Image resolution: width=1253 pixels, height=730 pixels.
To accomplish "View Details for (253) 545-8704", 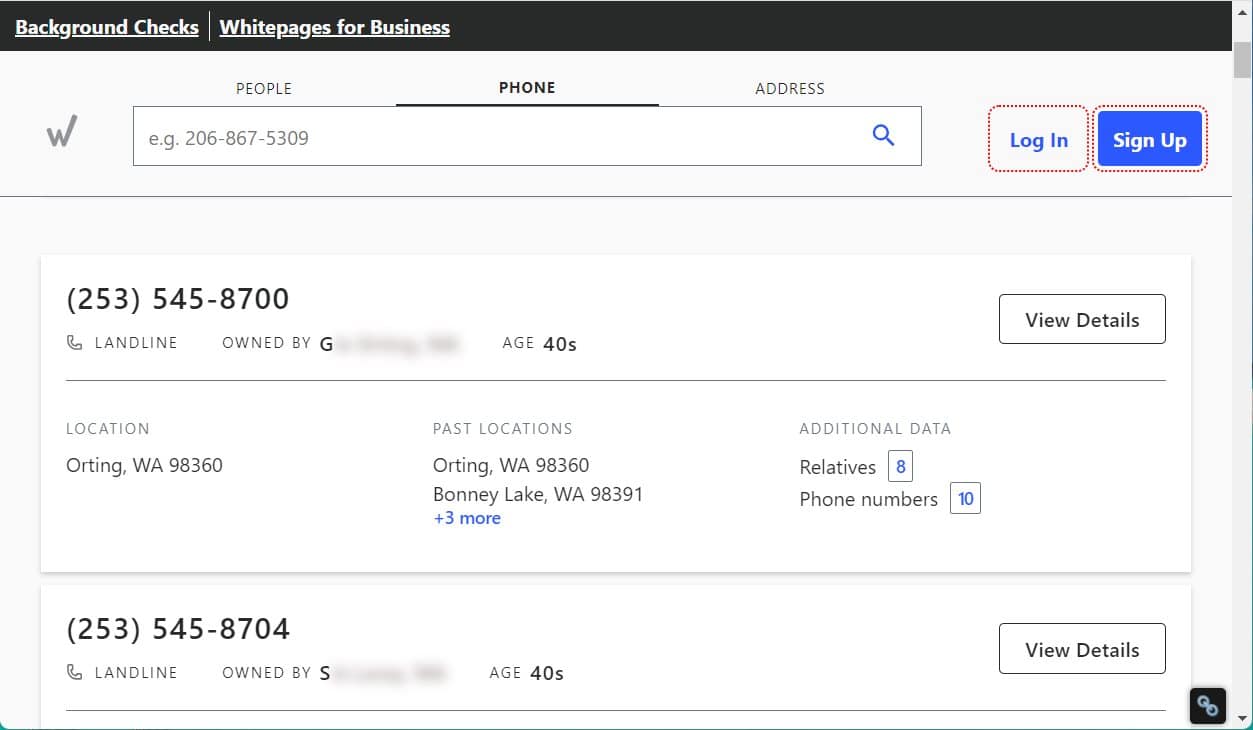I will (x=1082, y=649).
